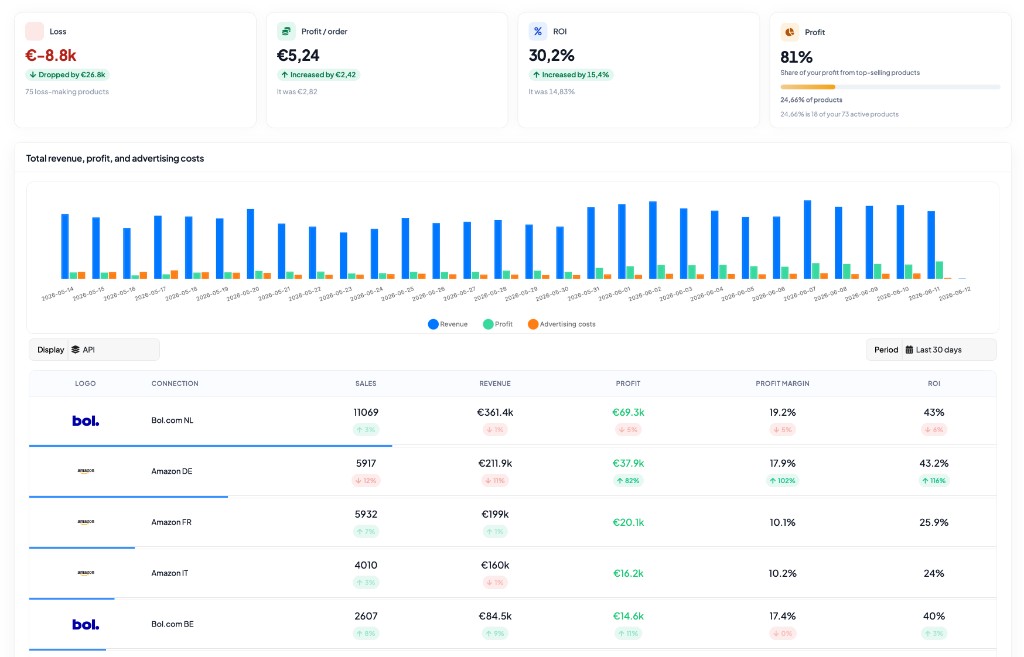Toggle the orange Advertising costs legend dot
The height and width of the screenshot is (657, 1024).
coord(533,324)
